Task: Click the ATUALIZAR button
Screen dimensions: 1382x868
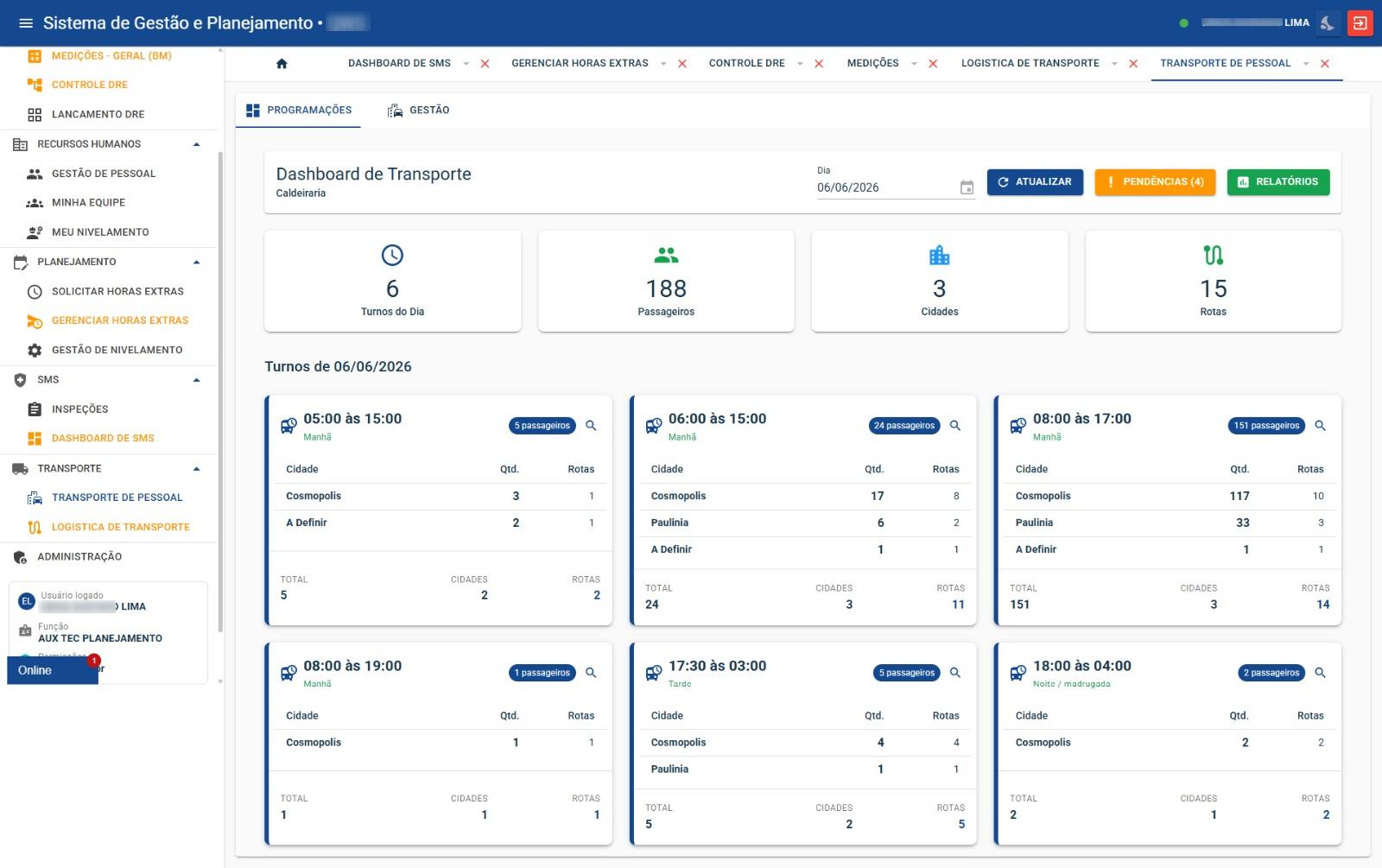Action: (x=1035, y=182)
